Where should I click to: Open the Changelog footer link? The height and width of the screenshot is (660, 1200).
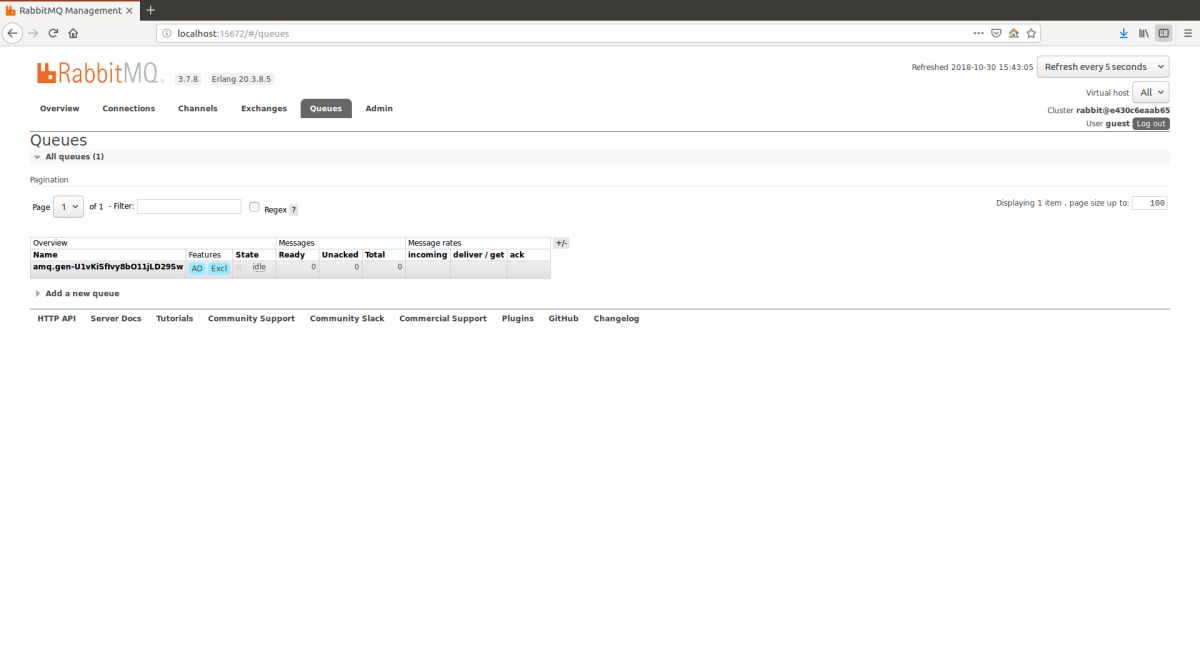pos(616,319)
